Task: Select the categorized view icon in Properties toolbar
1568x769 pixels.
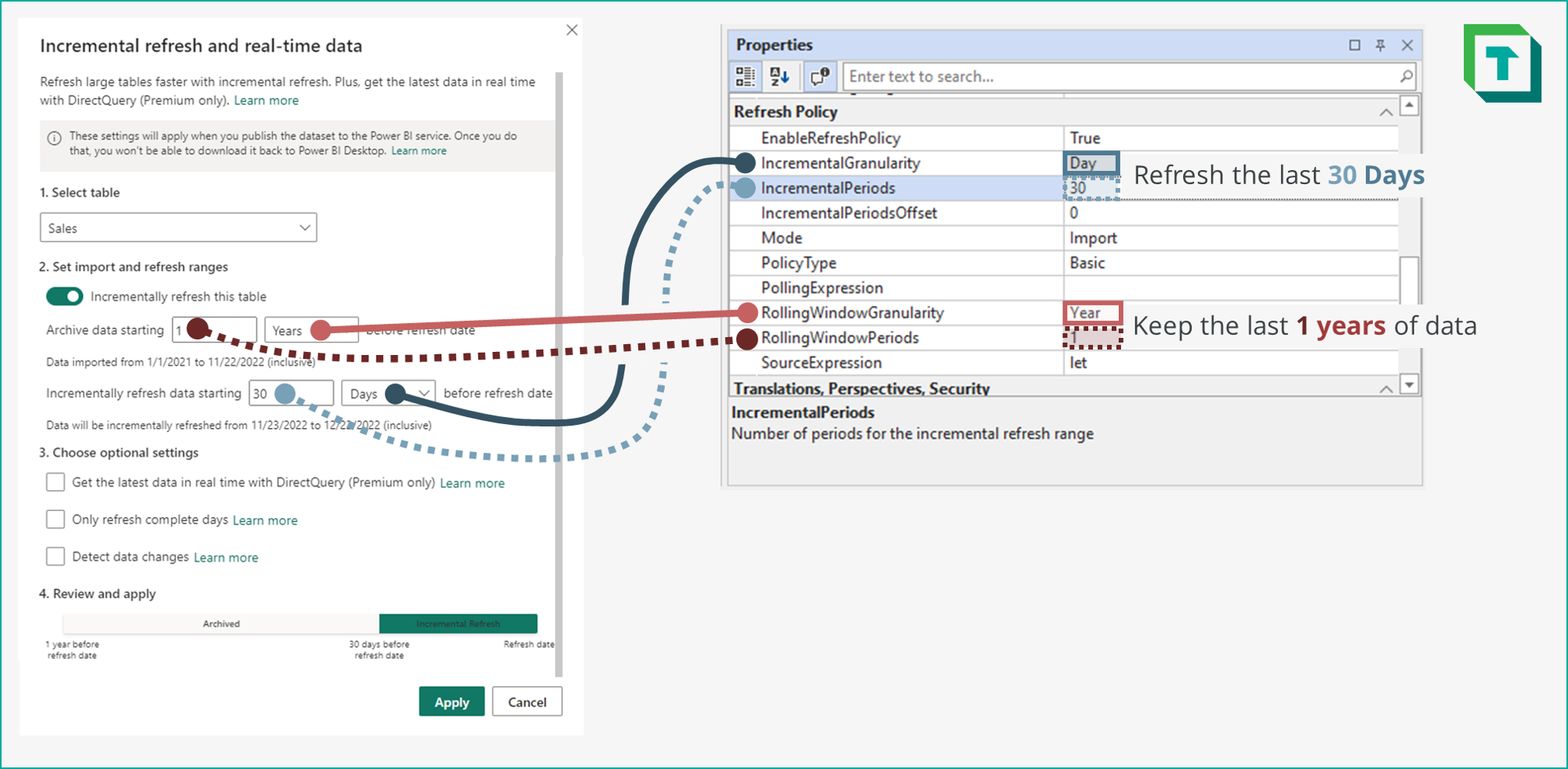Action: [x=744, y=76]
